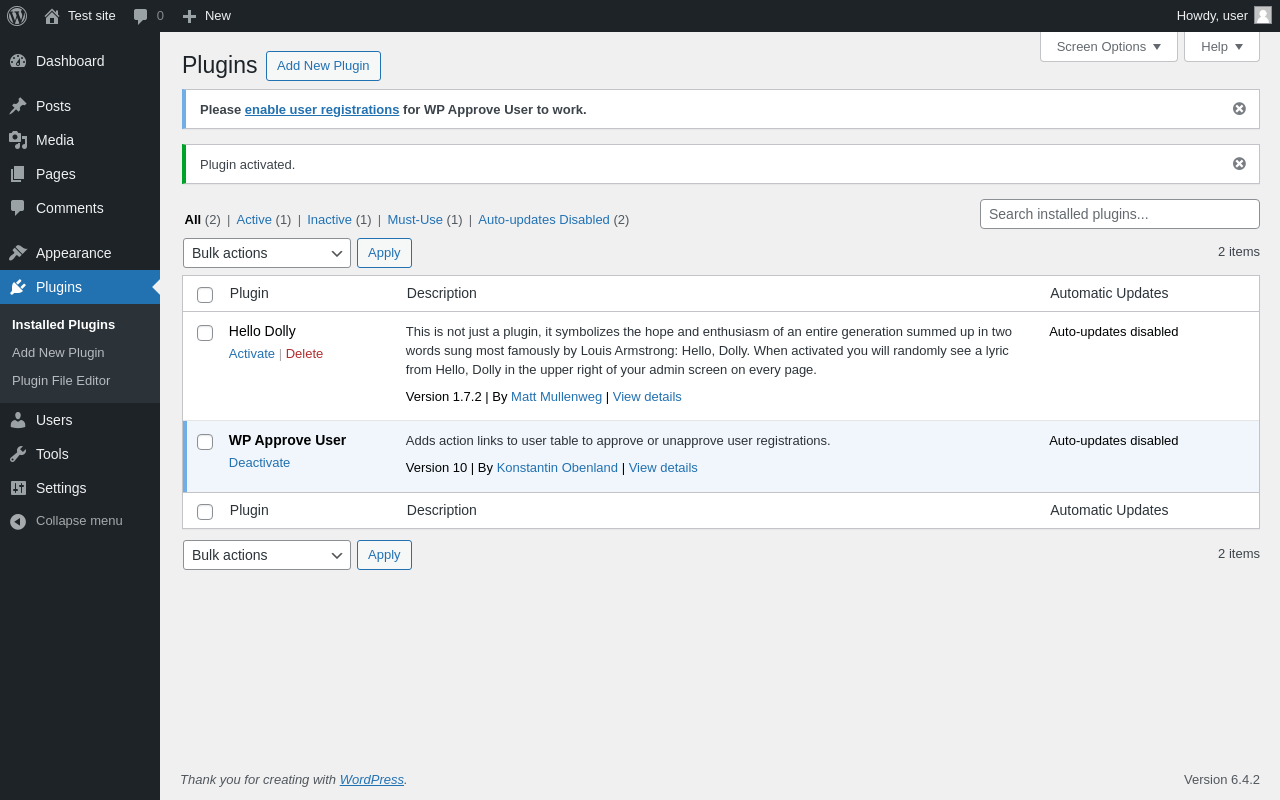Filter plugins by Inactive
The width and height of the screenshot is (1280, 800).
[x=329, y=220]
